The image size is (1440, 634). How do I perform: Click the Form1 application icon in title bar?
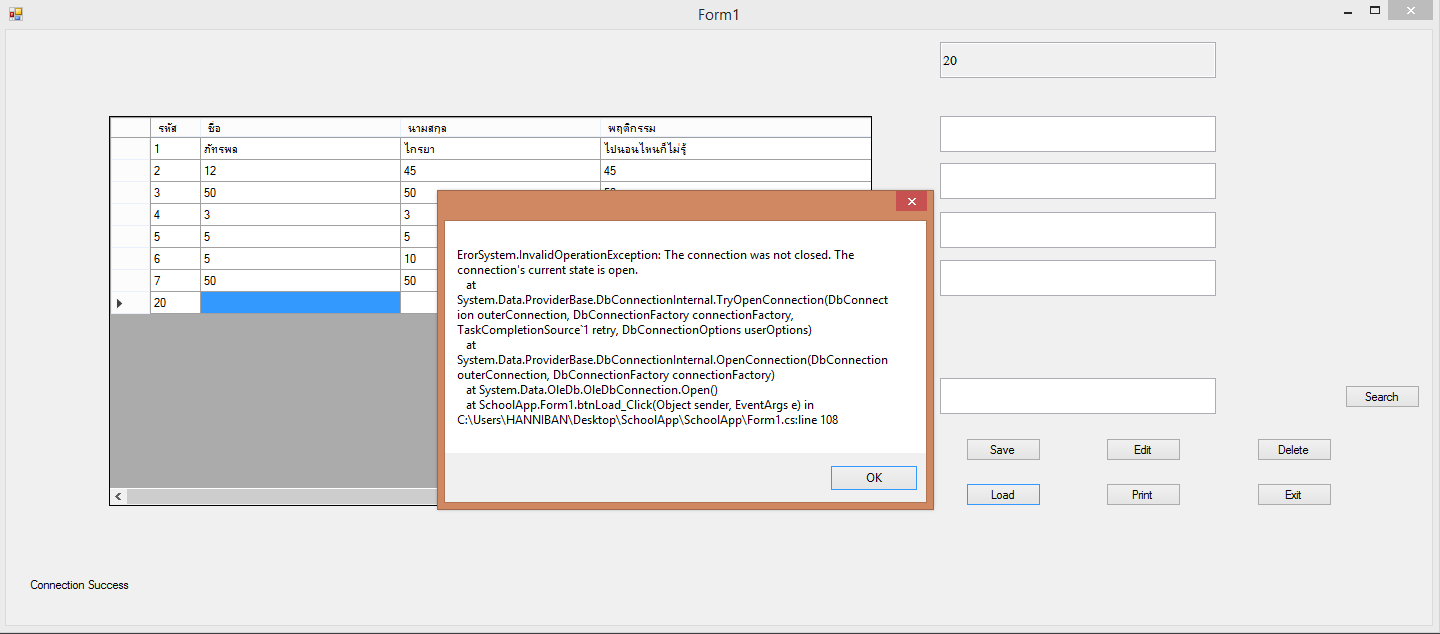[x=15, y=14]
